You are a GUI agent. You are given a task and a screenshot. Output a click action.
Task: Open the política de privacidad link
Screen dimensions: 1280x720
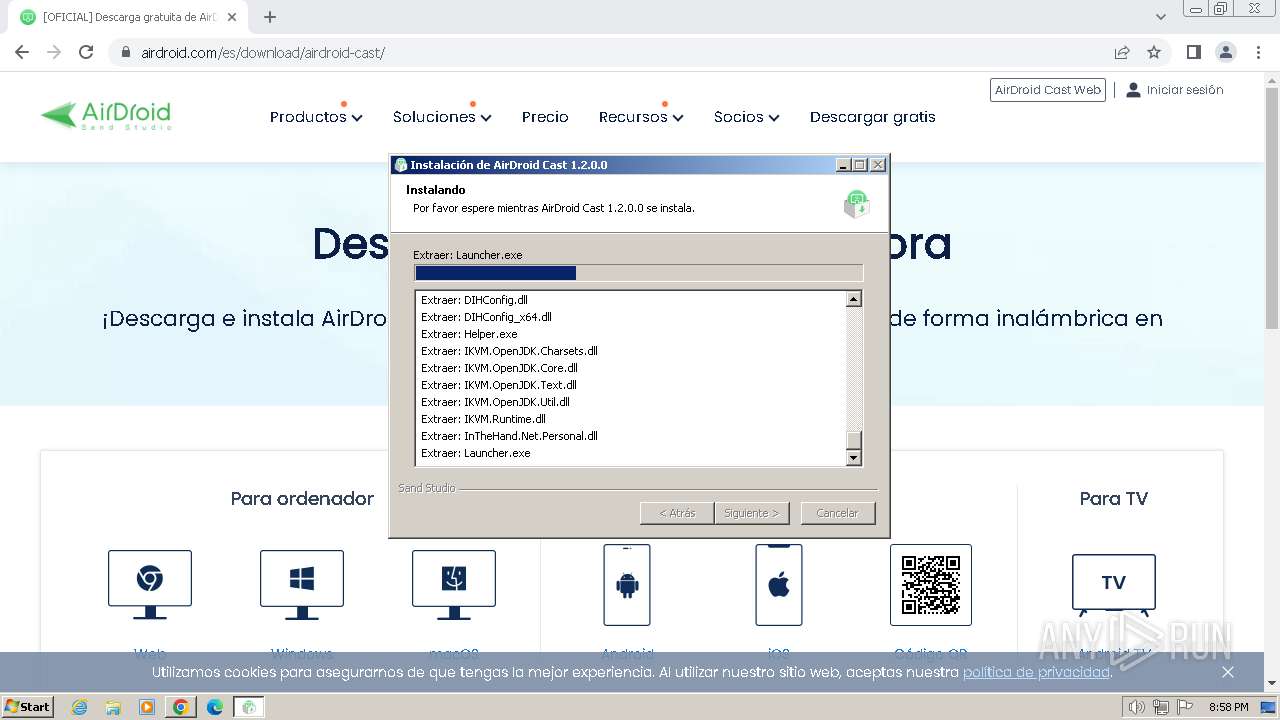[x=1036, y=672]
